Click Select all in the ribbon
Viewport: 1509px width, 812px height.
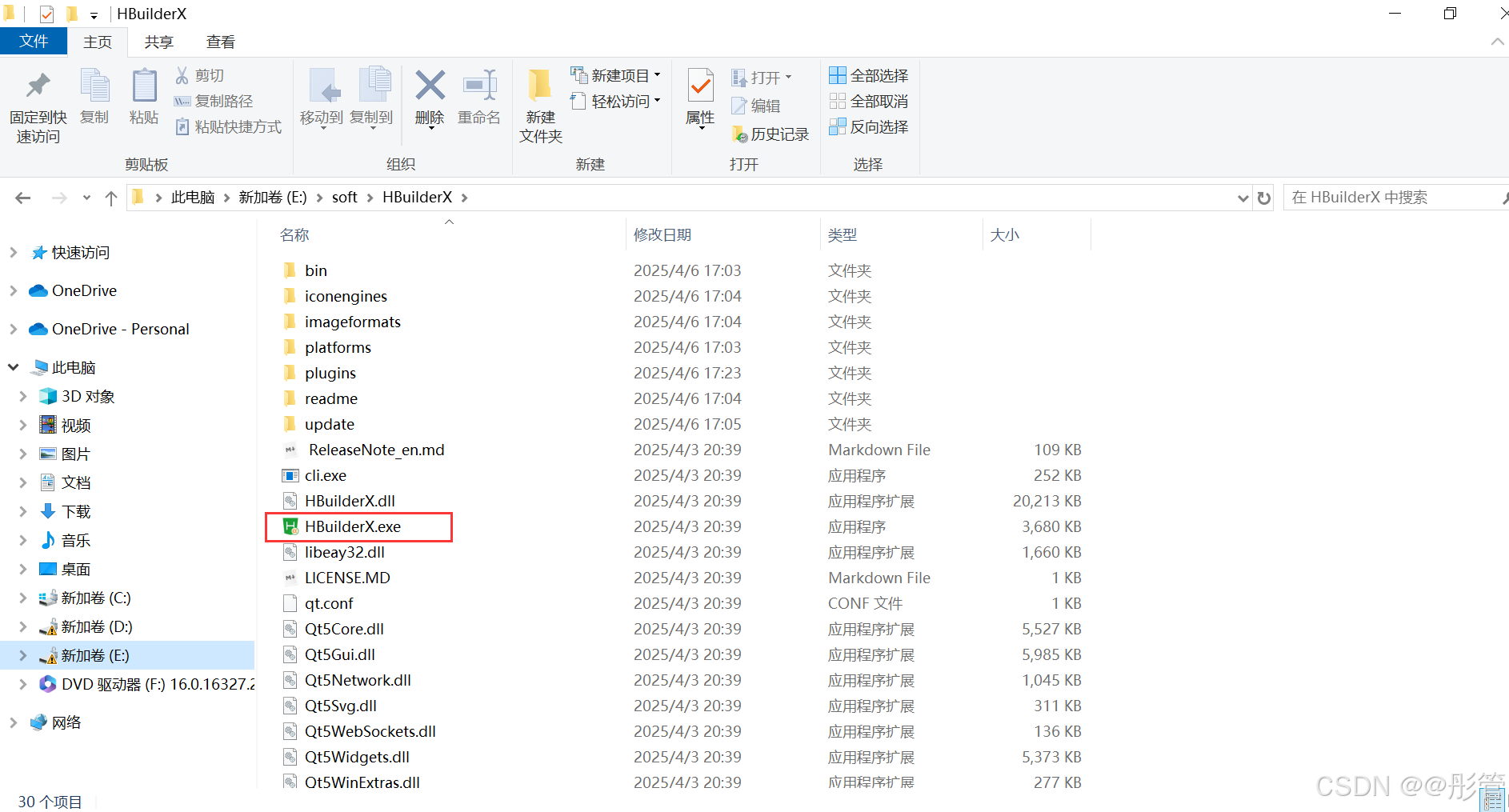click(869, 75)
